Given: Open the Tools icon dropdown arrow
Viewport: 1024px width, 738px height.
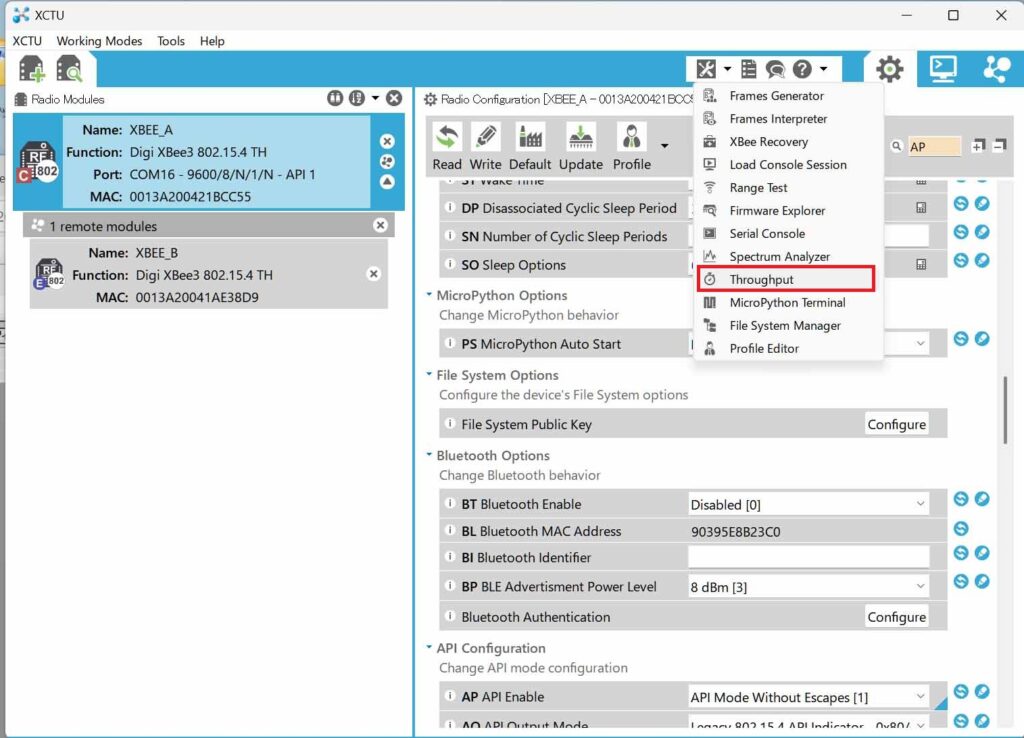Looking at the screenshot, I should pos(727,69).
